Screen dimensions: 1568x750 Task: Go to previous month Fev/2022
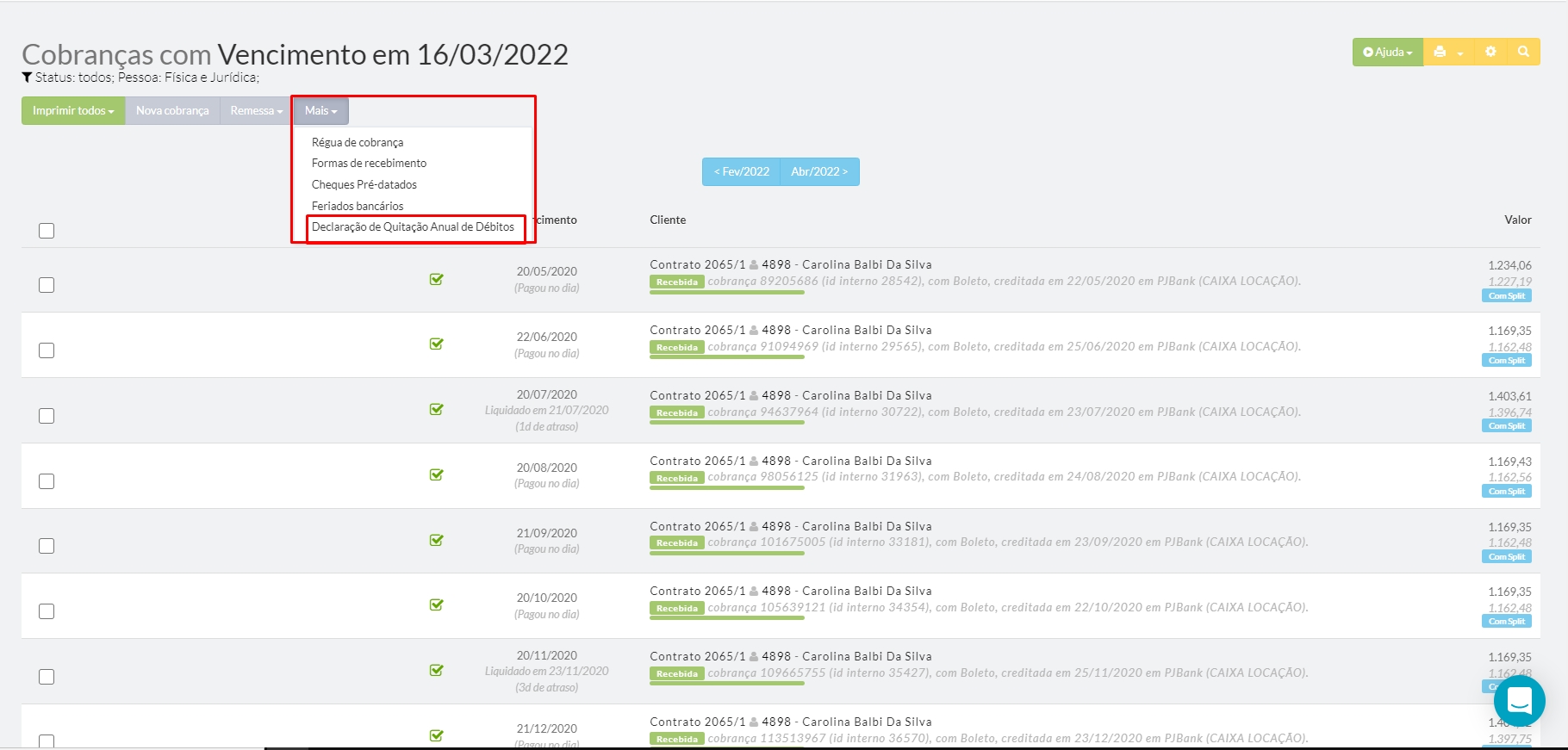741,171
